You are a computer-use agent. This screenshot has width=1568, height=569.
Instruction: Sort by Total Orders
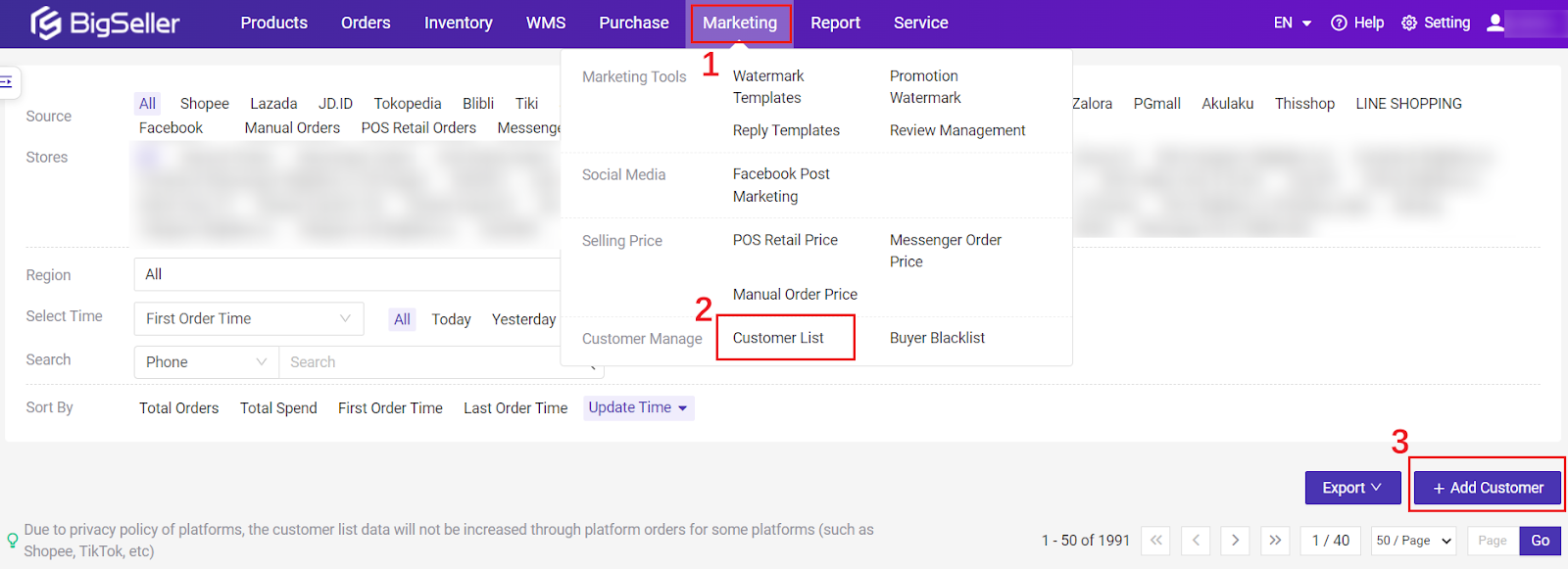pyautogui.click(x=178, y=408)
